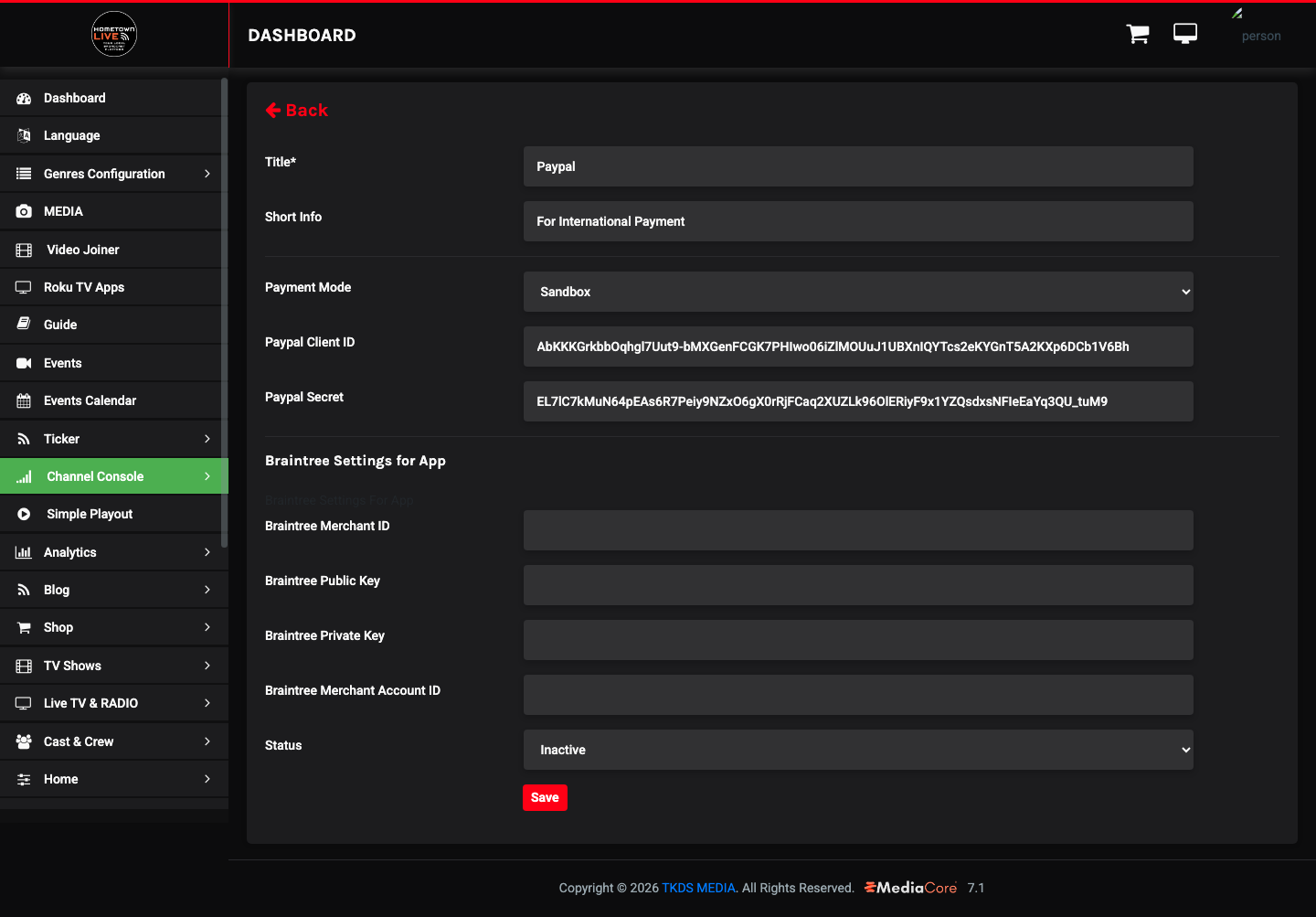The height and width of the screenshot is (917, 1316).
Task: Expand the Blog submenu chevron
Action: click(x=207, y=590)
